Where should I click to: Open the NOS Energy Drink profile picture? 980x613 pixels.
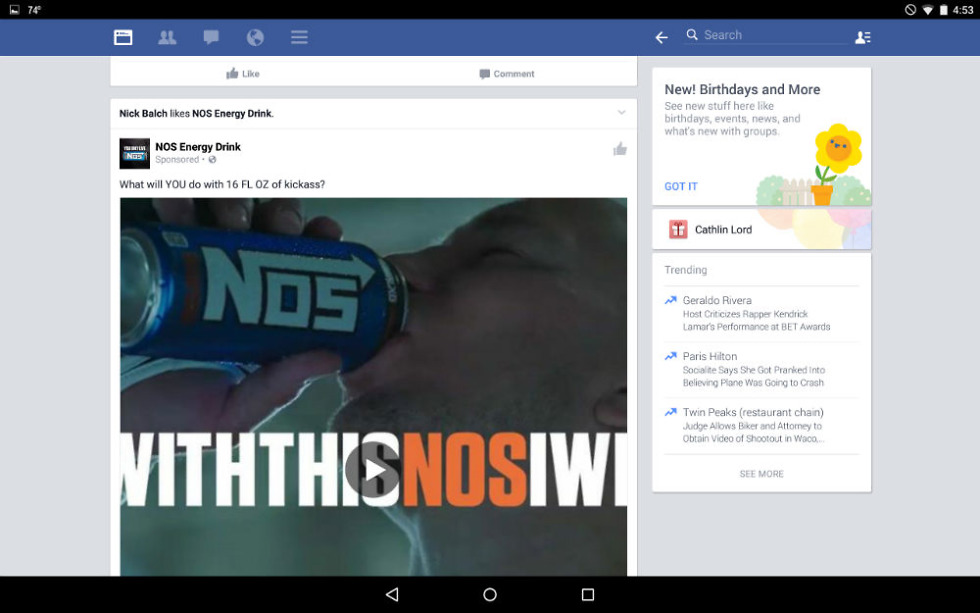point(134,153)
